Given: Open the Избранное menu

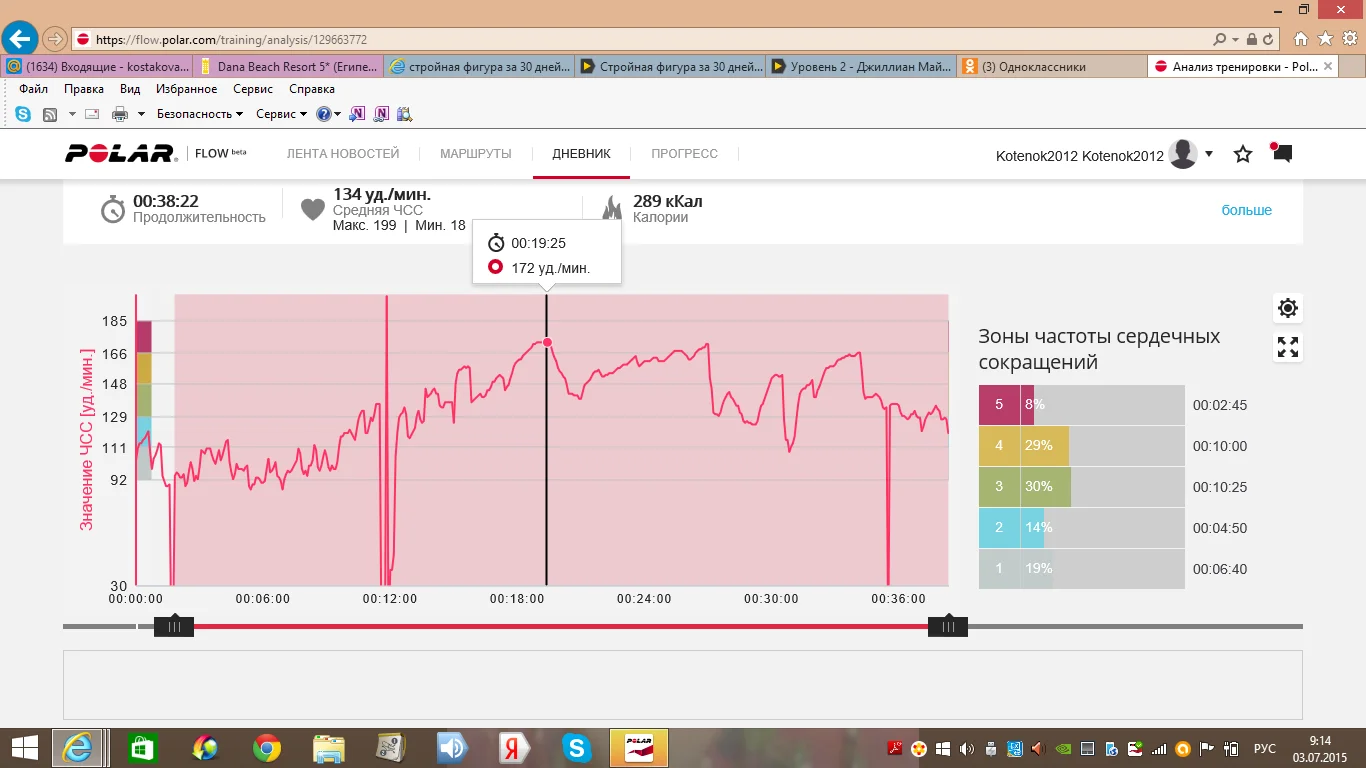Looking at the screenshot, I should pyautogui.click(x=187, y=89).
